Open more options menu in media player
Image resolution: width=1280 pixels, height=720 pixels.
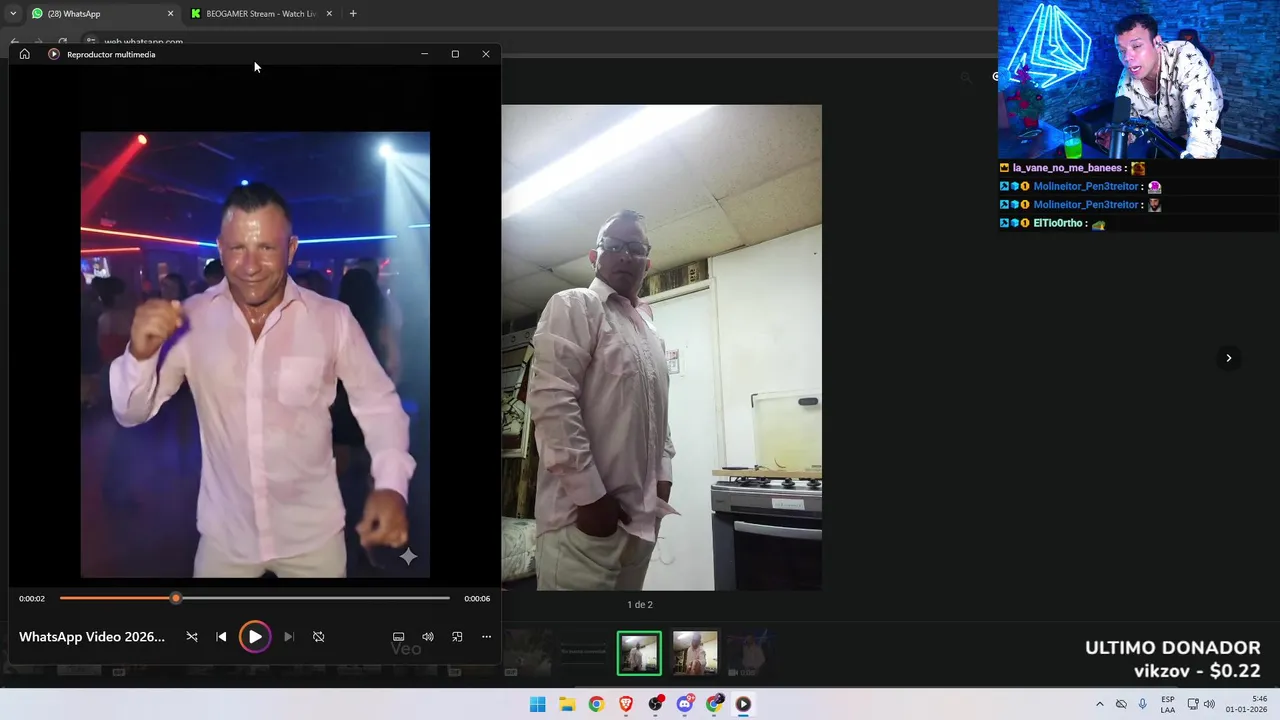[x=487, y=637]
